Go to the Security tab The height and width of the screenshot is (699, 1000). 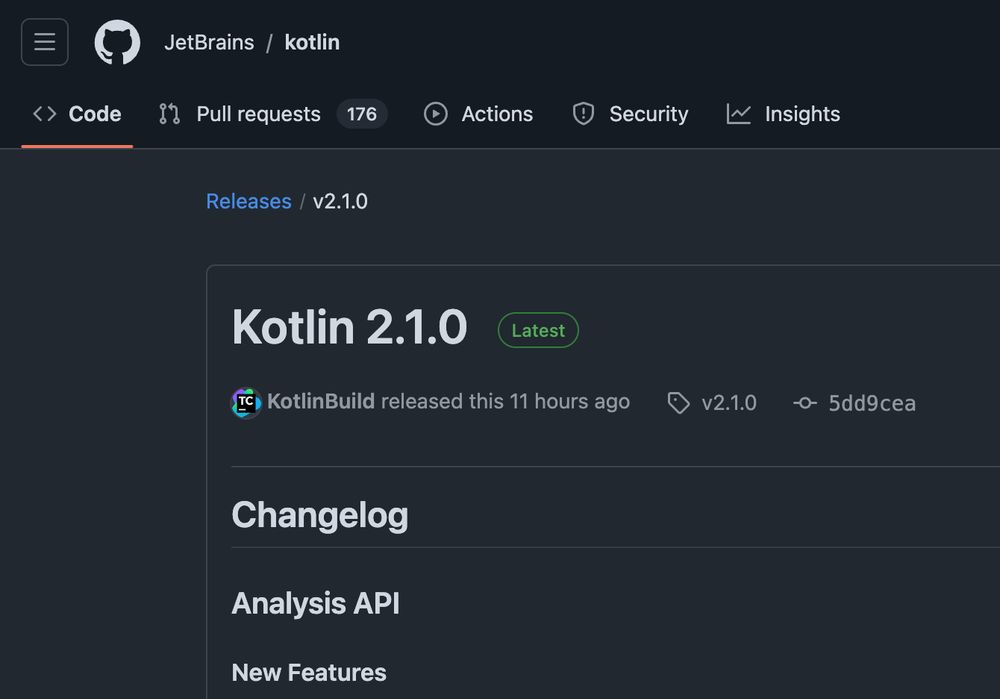[648, 114]
